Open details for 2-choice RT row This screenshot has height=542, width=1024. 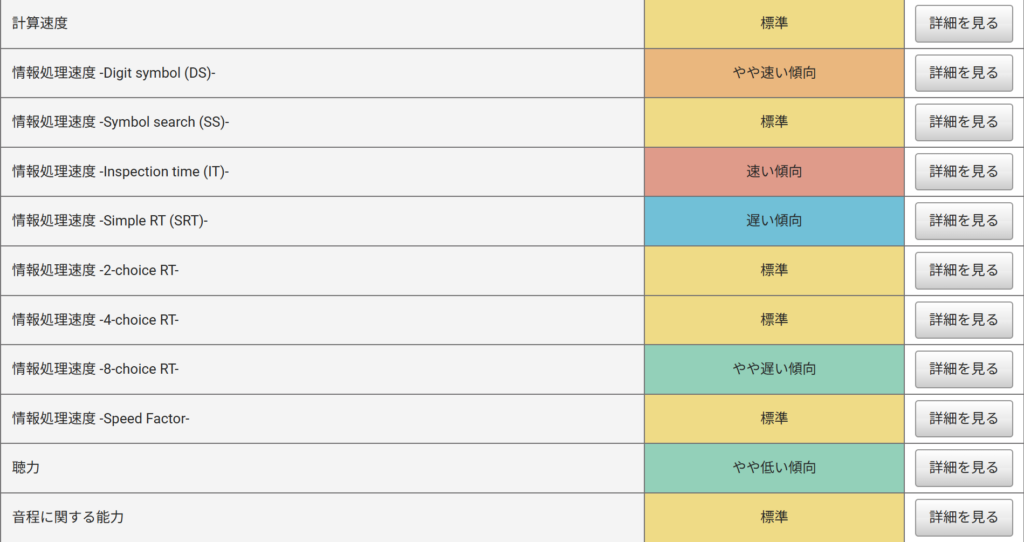coord(963,270)
